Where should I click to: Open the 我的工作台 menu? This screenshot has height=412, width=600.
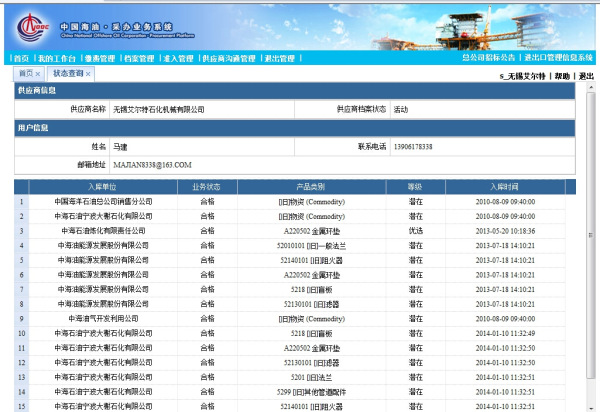[x=56, y=59]
